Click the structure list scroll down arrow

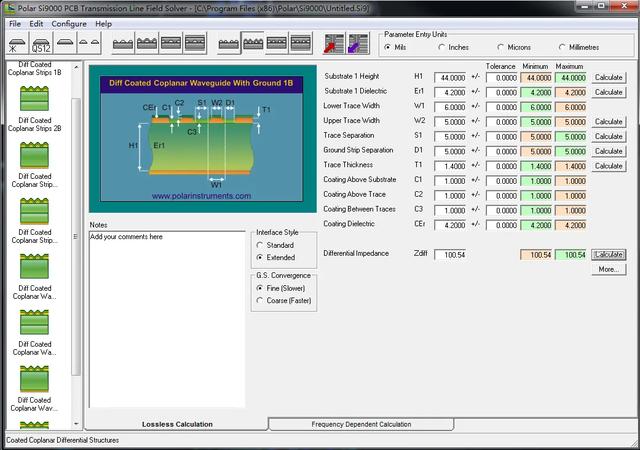point(76,423)
